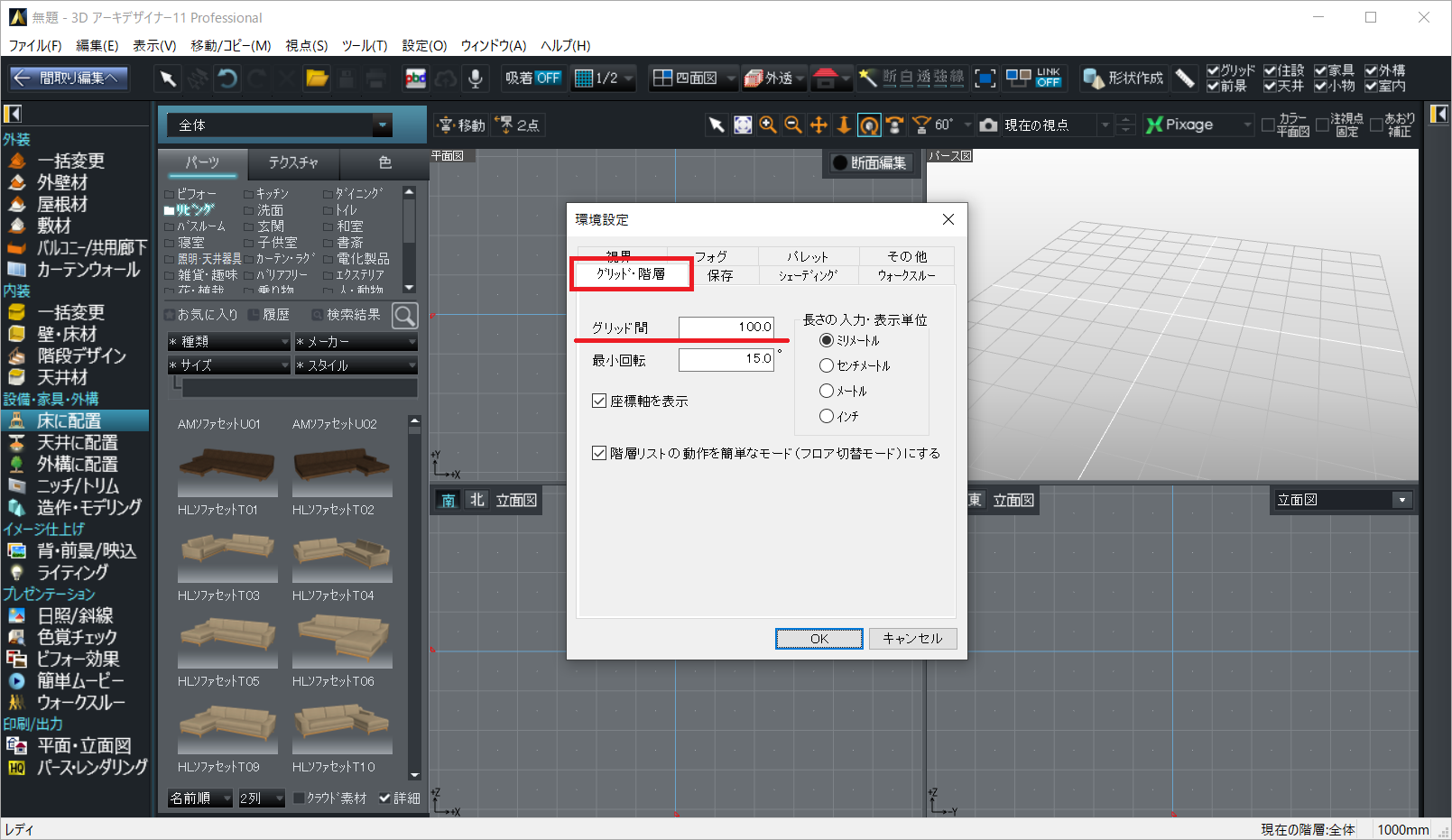This screenshot has height=840, width=1452.
Task: Click the undo arrow in toolbar
Action: tap(227, 78)
